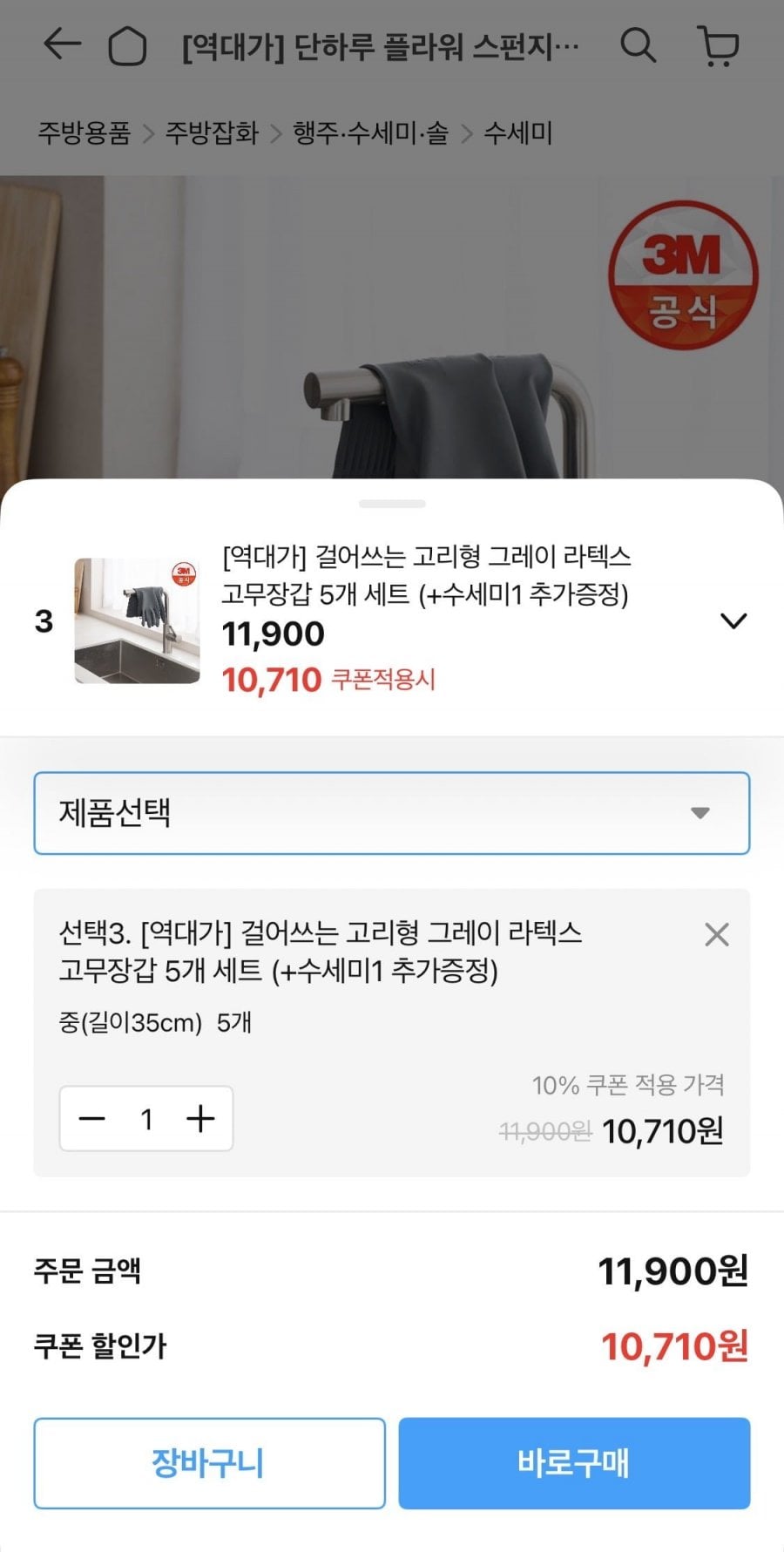Image resolution: width=784 pixels, height=1552 pixels.
Task: Open search with magnifier icon
Action: pyautogui.click(x=638, y=44)
